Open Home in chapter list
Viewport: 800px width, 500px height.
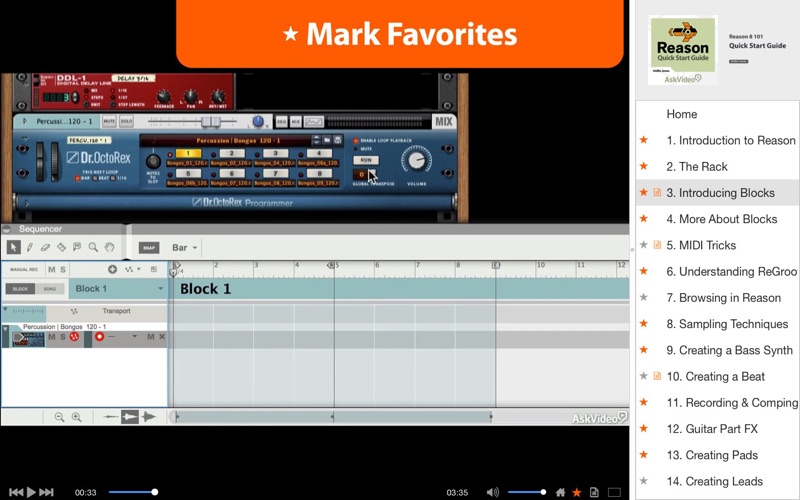coord(682,114)
